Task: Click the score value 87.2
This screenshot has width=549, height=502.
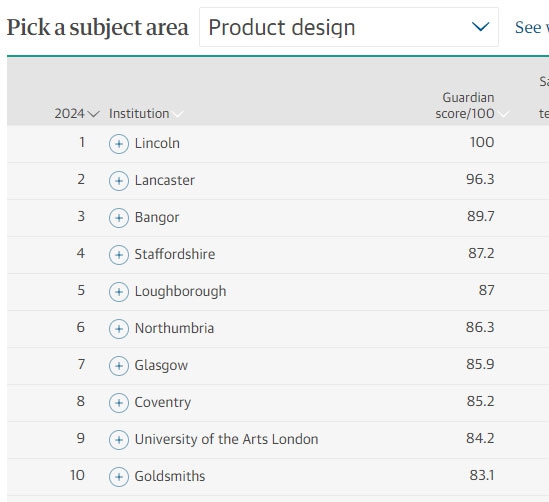Action: pos(481,253)
